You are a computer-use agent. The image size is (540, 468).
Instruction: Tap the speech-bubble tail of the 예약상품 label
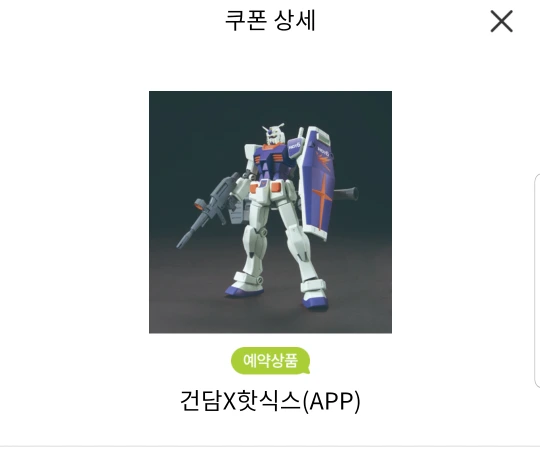click(x=306, y=371)
